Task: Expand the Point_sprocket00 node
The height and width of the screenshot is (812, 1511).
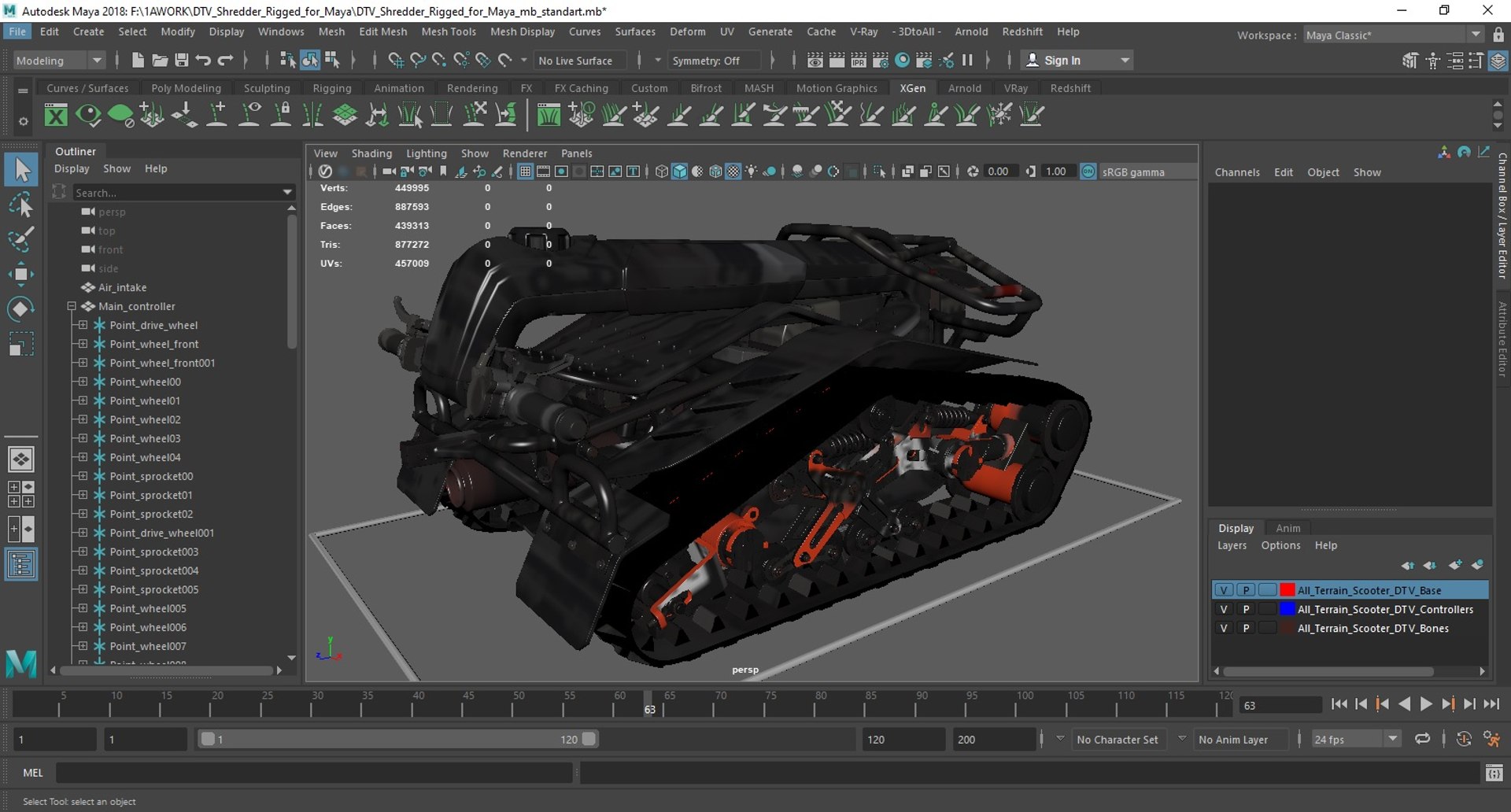Action: click(x=83, y=476)
